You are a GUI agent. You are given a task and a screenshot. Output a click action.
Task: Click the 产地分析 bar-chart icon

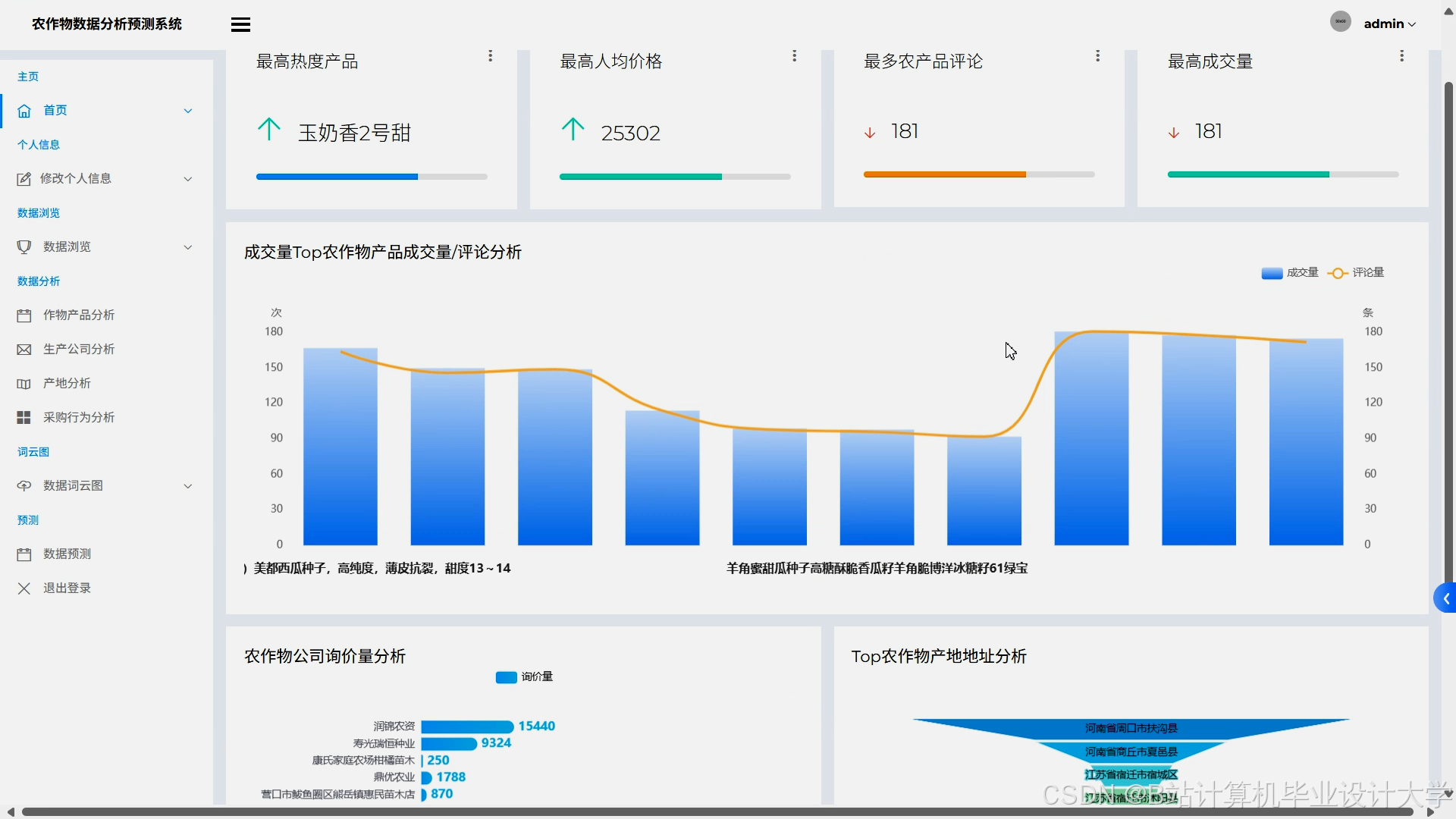24,383
